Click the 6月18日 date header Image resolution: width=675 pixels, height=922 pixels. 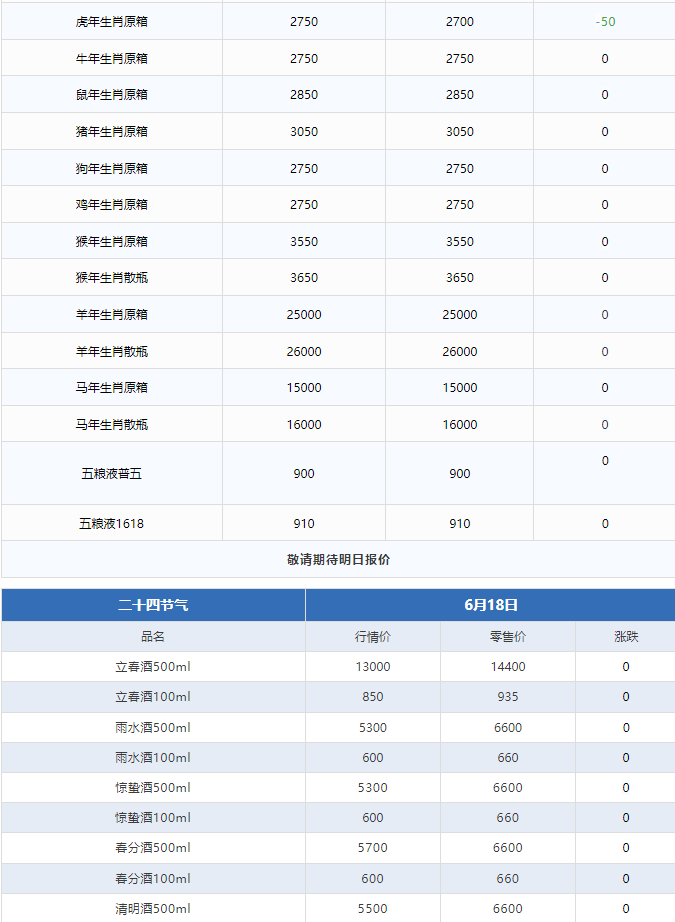coord(491,605)
